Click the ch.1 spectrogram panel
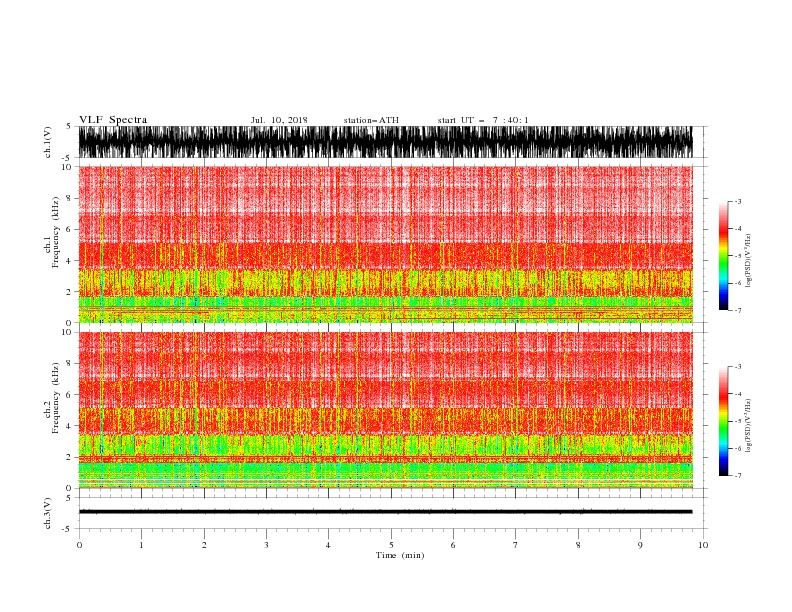Screen dimensions: 792x612 click(385, 244)
